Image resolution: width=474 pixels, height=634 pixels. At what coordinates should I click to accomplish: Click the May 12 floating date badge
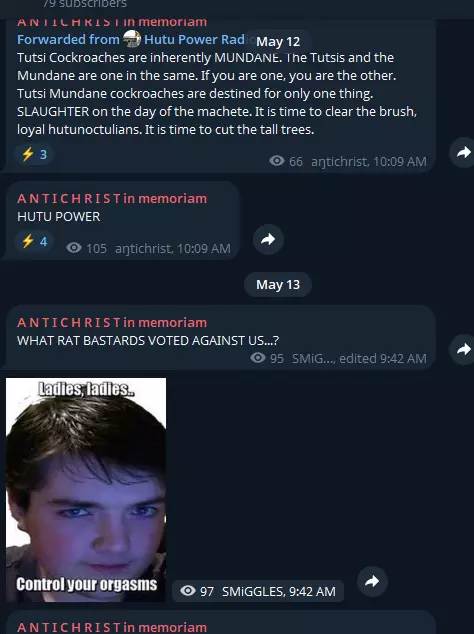(278, 42)
